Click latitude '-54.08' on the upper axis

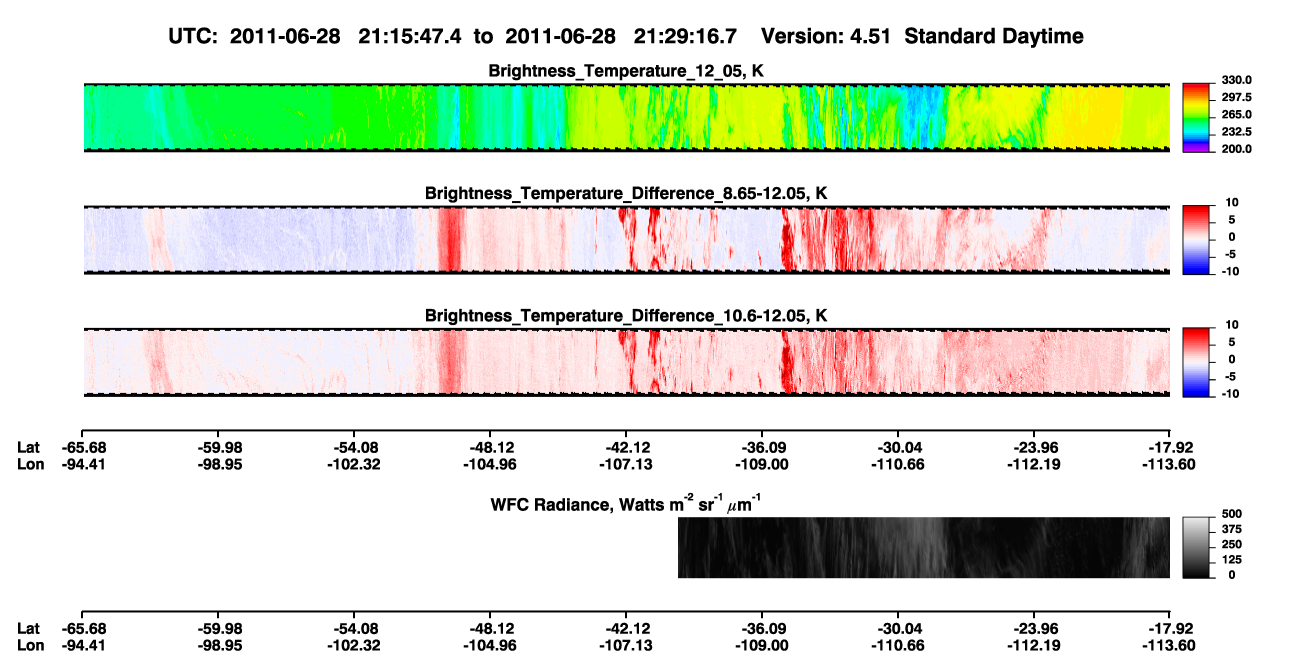(x=354, y=447)
